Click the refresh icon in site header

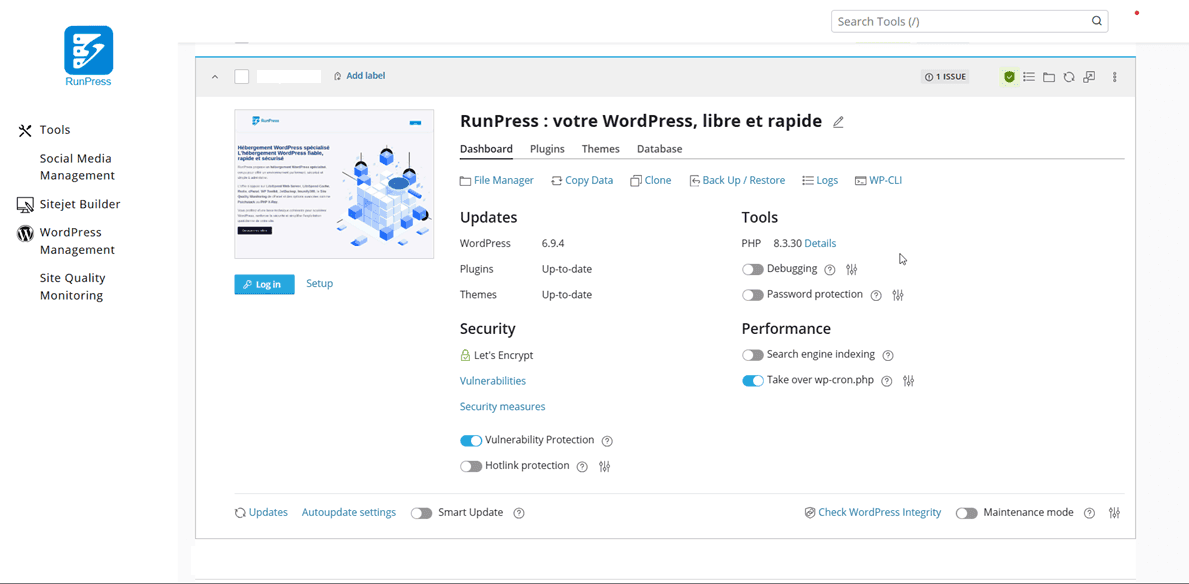(1068, 77)
